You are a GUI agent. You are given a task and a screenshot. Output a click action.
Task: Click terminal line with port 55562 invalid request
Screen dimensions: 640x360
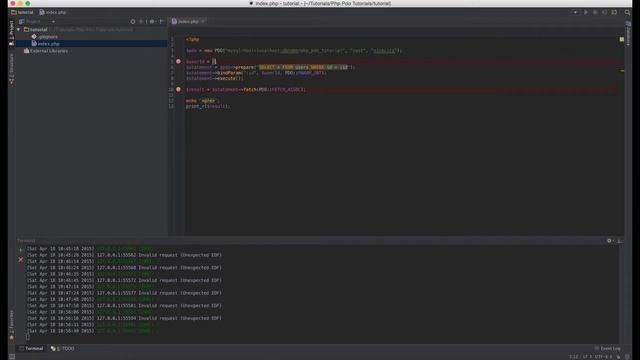pos(124,255)
